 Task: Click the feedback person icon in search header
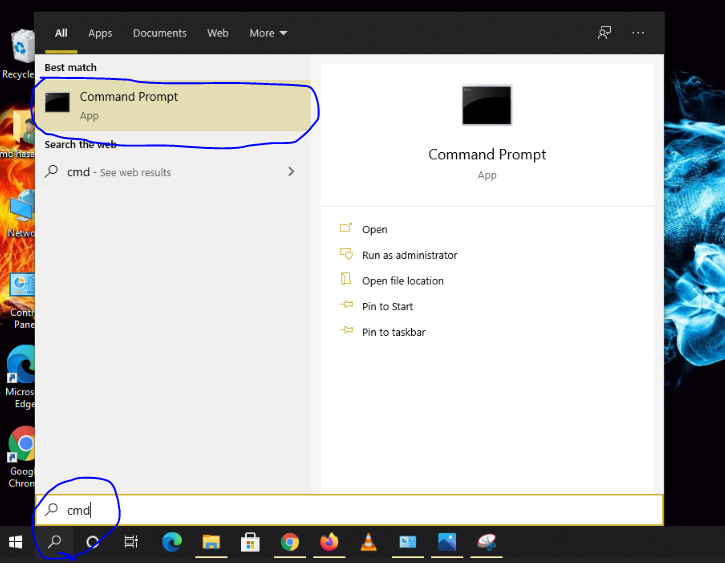(604, 32)
